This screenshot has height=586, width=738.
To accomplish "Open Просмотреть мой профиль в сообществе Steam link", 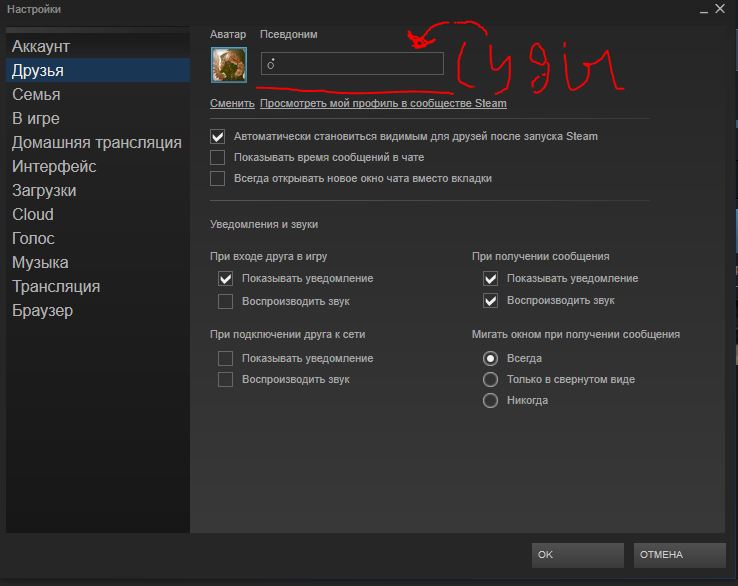I will [383, 104].
